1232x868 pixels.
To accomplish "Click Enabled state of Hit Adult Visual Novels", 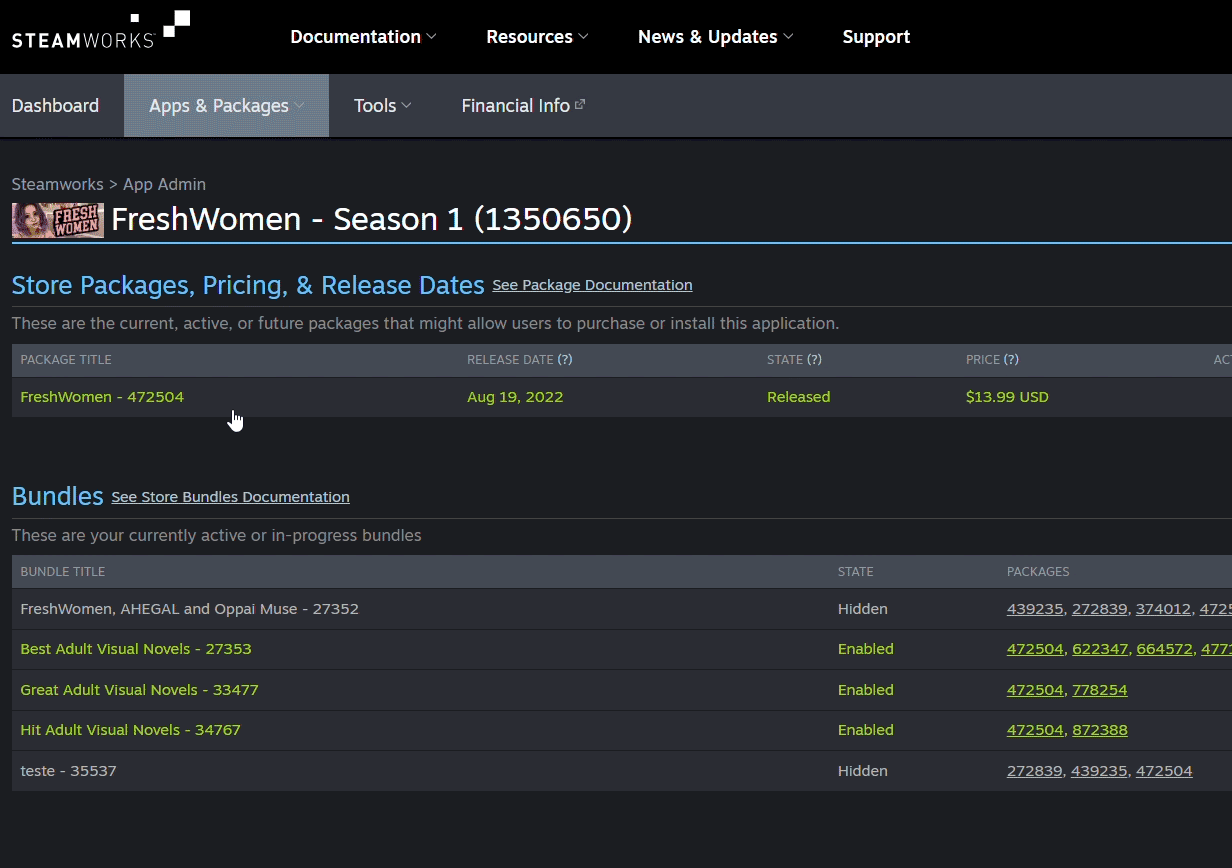I will pyautogui.click(x=866, y=730).
